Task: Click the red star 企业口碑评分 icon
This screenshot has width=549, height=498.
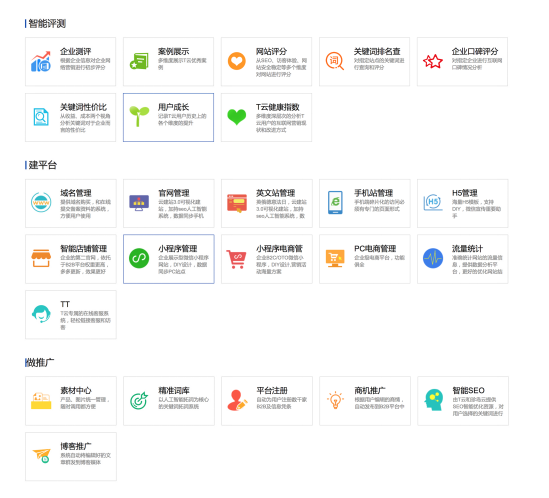Action: click(433, 61)
